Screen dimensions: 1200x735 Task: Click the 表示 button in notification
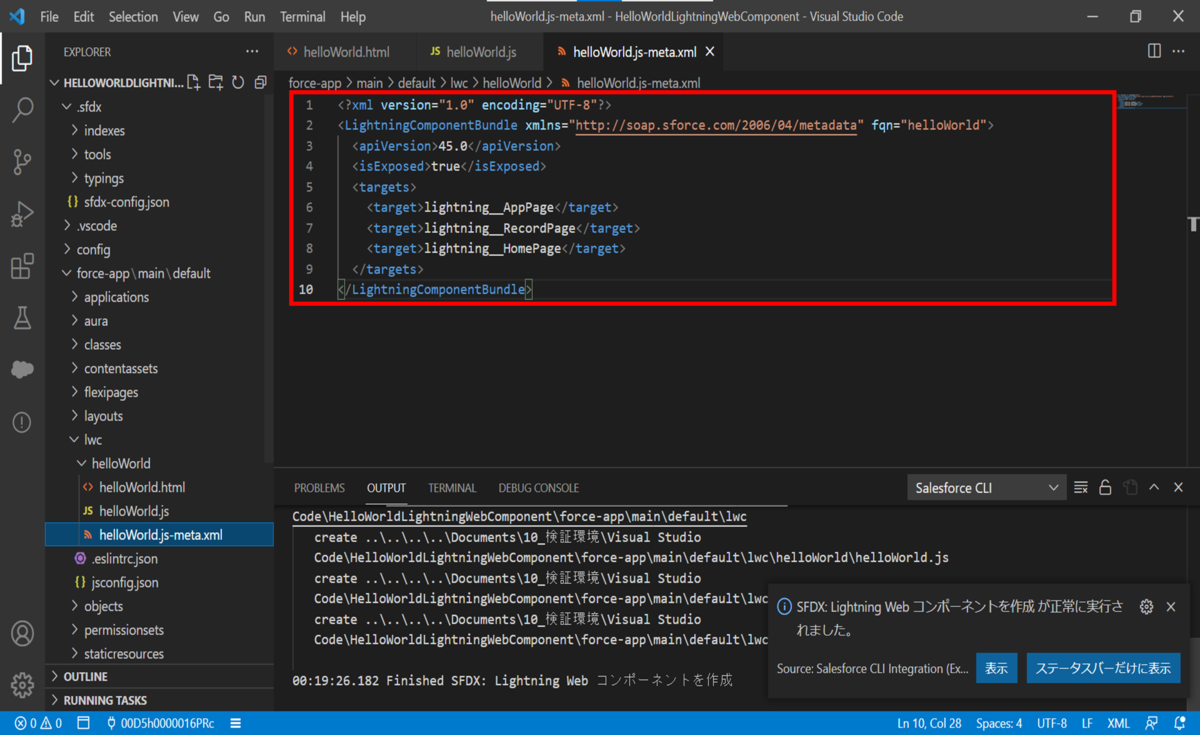[x=996, y=668]
